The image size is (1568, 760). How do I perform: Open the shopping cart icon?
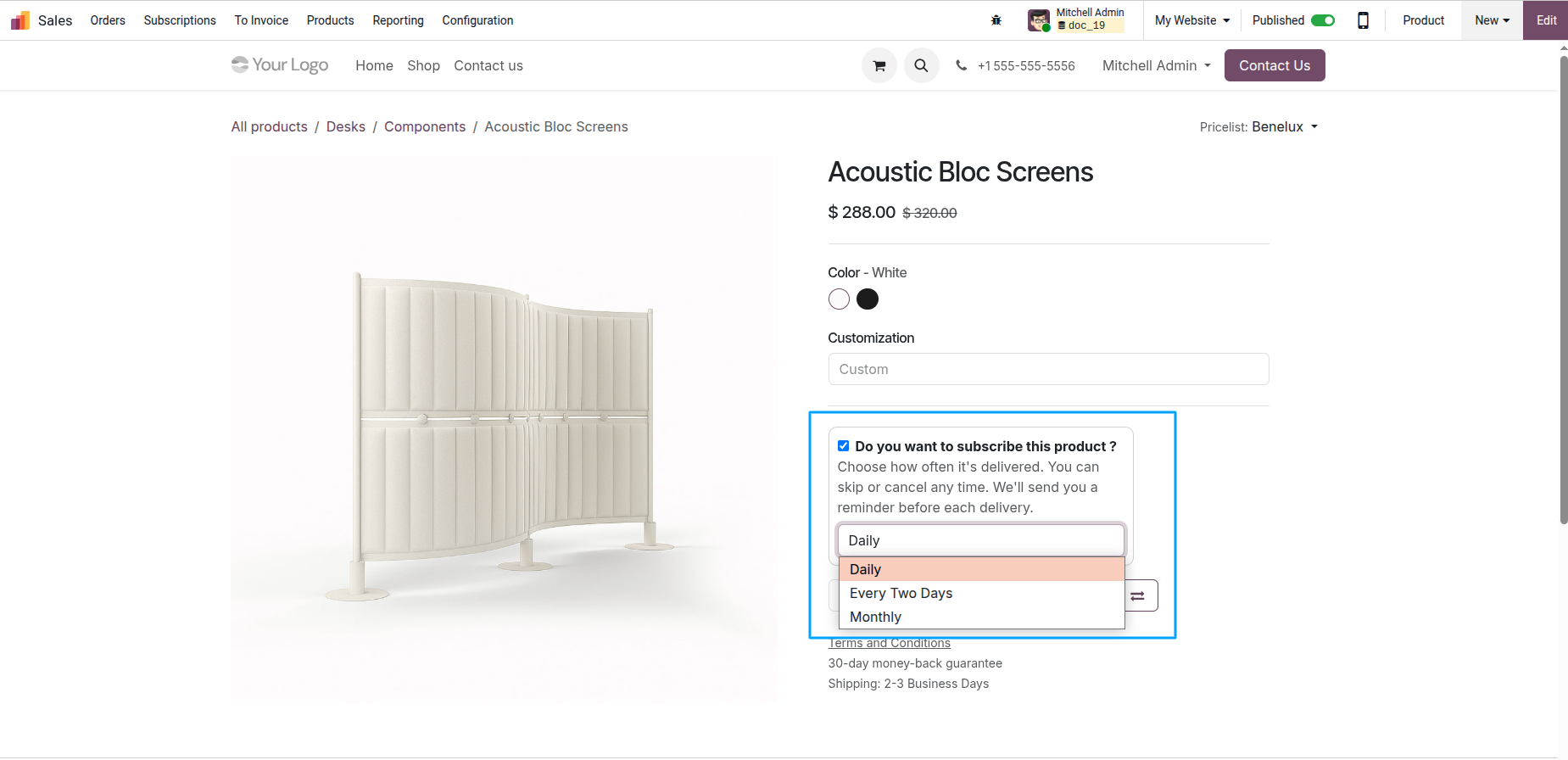click(879, 65)
